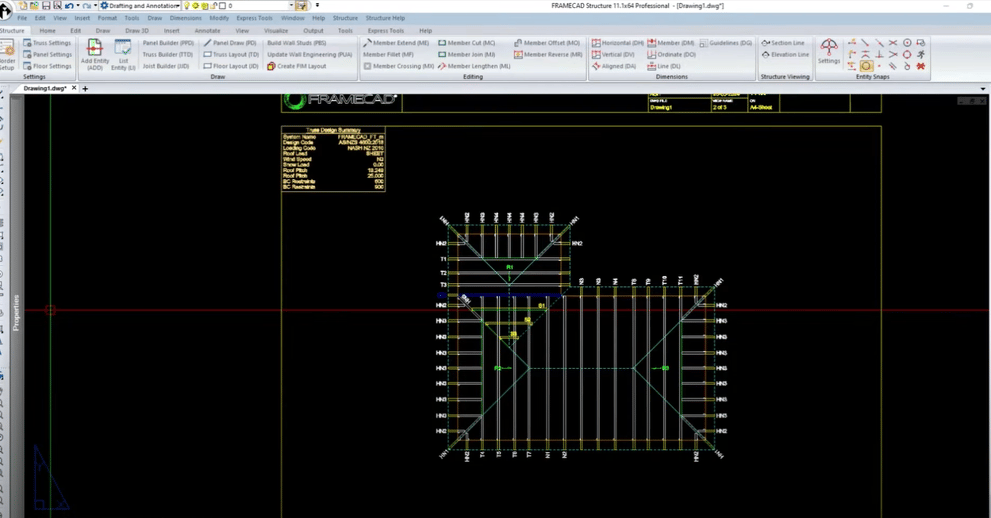The height and width of the screenshot is (518, 991).
Task: Open the collapsed Properties side panel
Action: point(16,312)
